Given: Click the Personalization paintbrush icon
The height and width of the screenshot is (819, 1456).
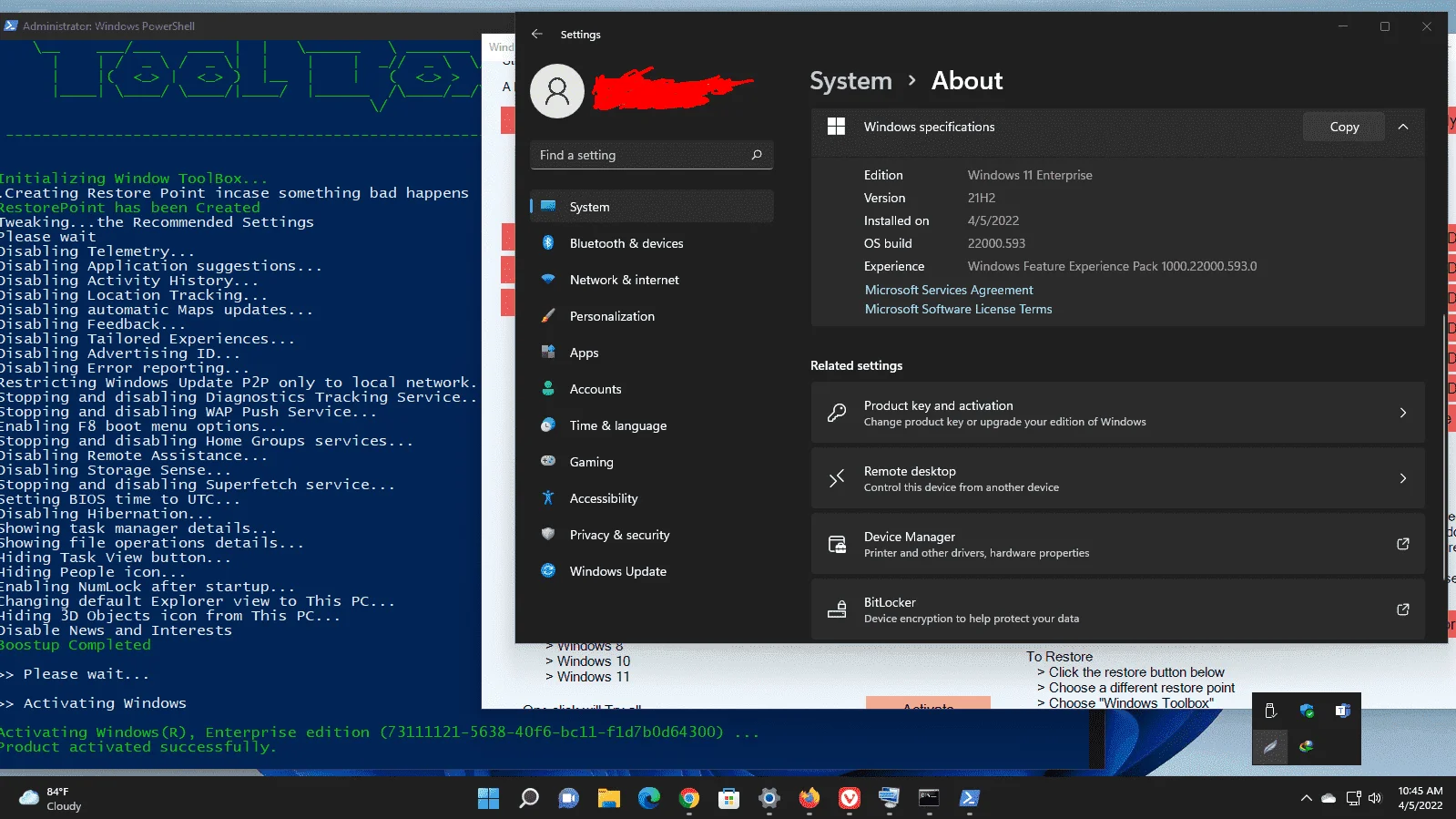Looking at the screenshot, I should point(548,316).
